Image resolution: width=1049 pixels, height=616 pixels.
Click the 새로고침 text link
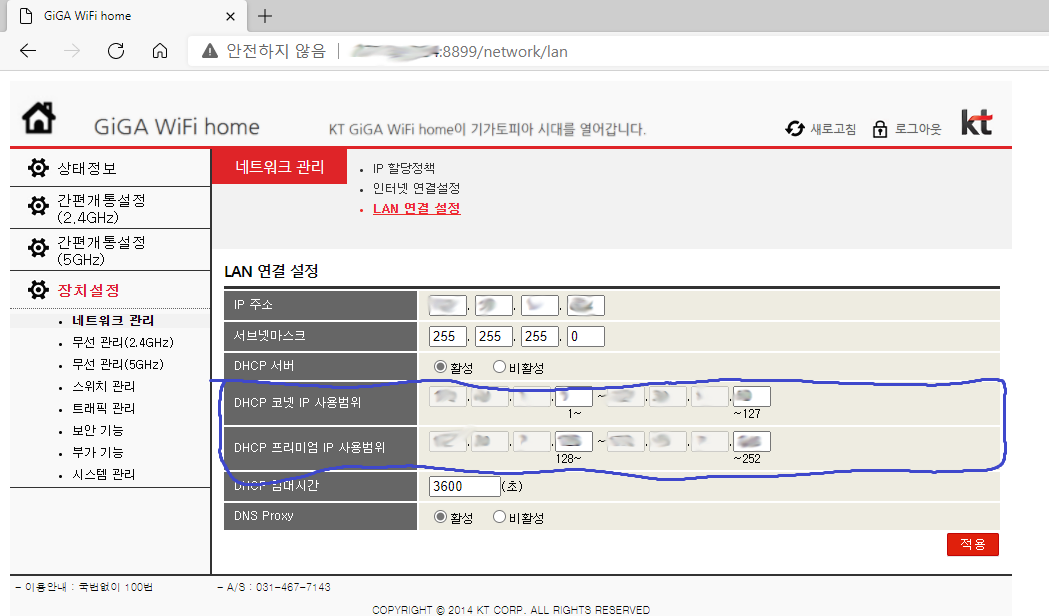[833, 129]
